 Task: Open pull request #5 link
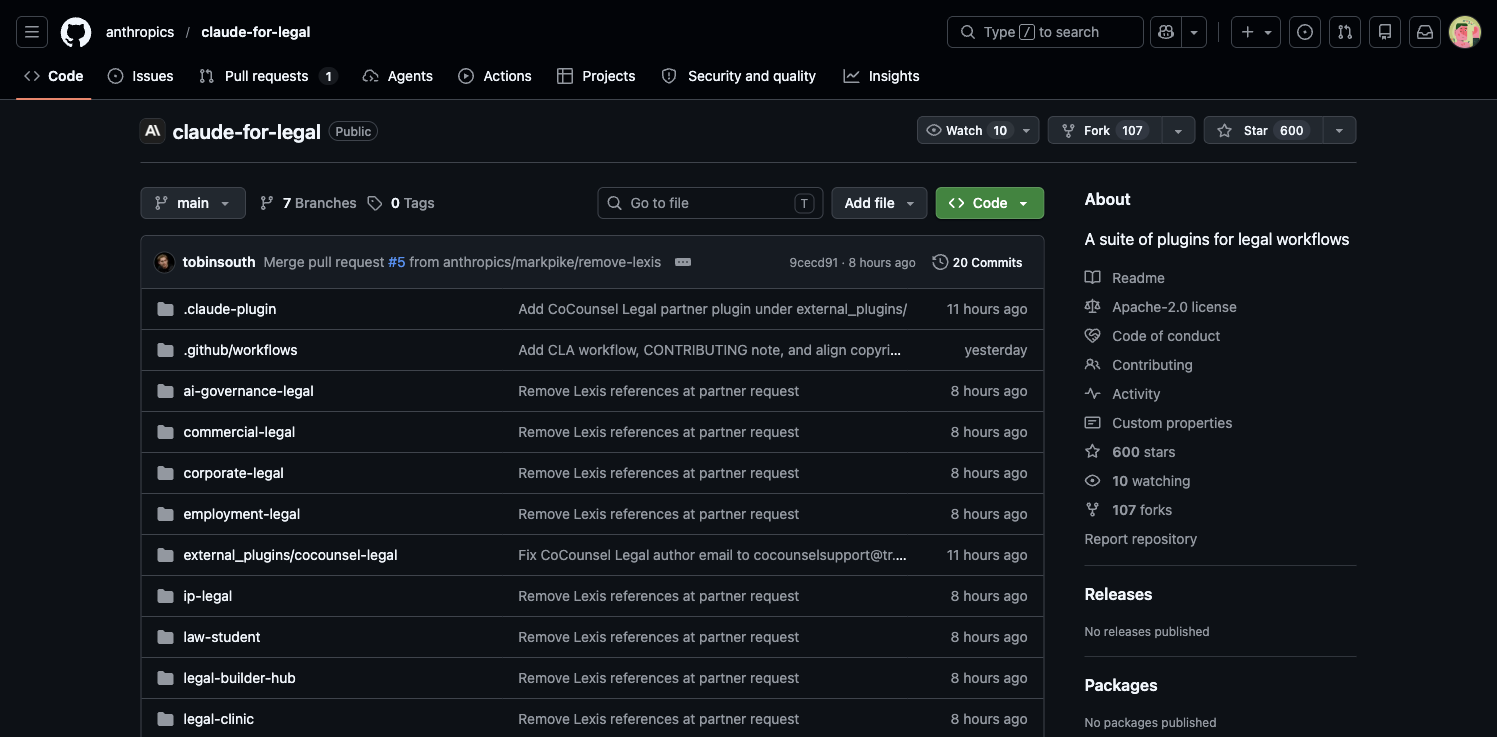point(397,262)
